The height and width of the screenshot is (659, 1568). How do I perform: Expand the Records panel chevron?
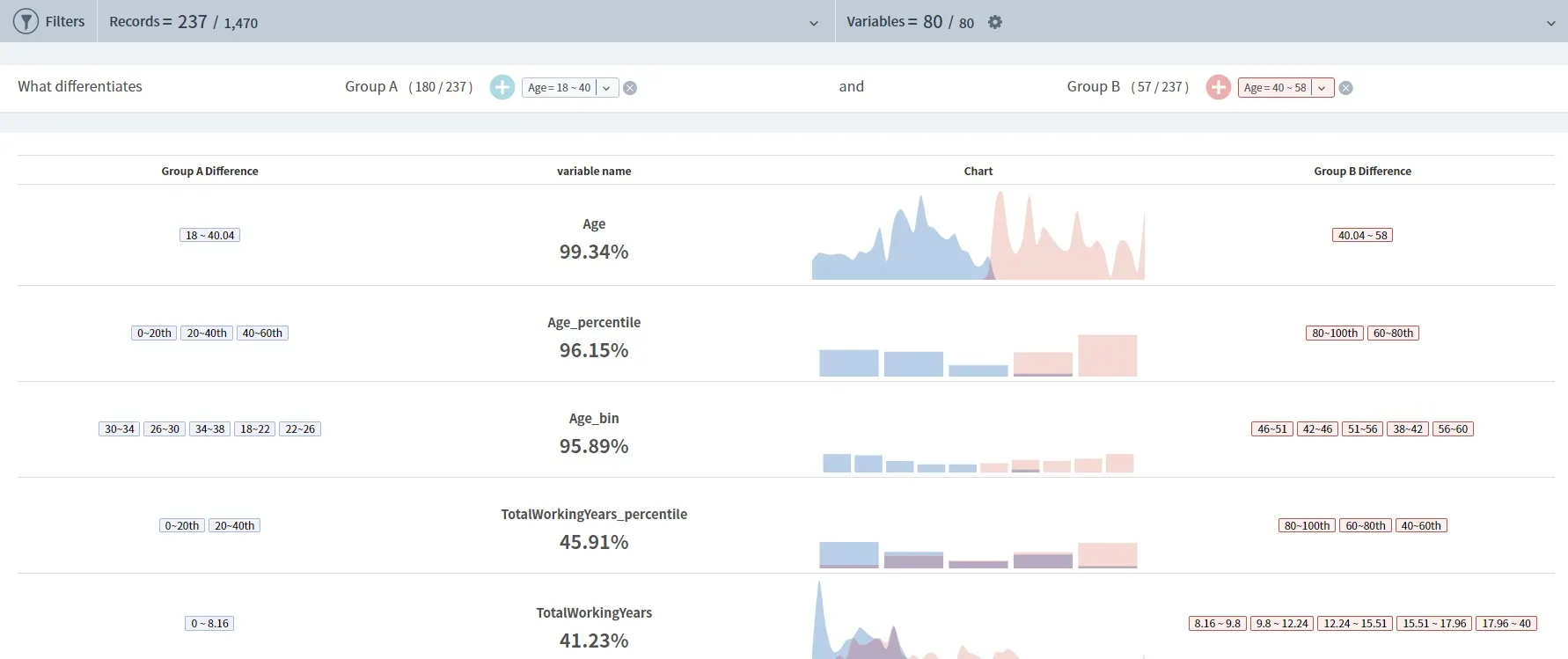pos(814,24)
